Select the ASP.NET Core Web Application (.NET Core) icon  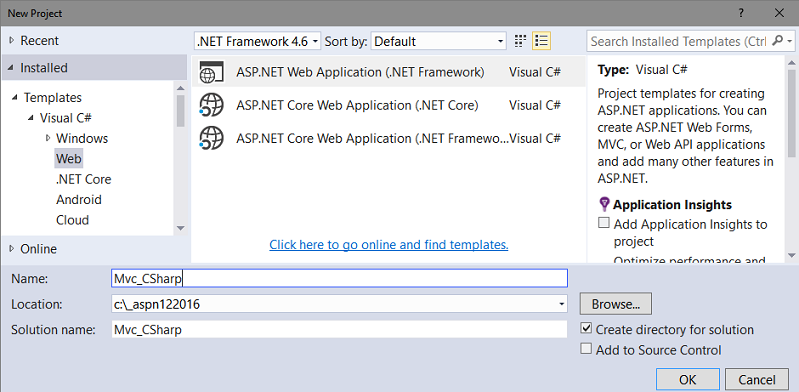211,106
